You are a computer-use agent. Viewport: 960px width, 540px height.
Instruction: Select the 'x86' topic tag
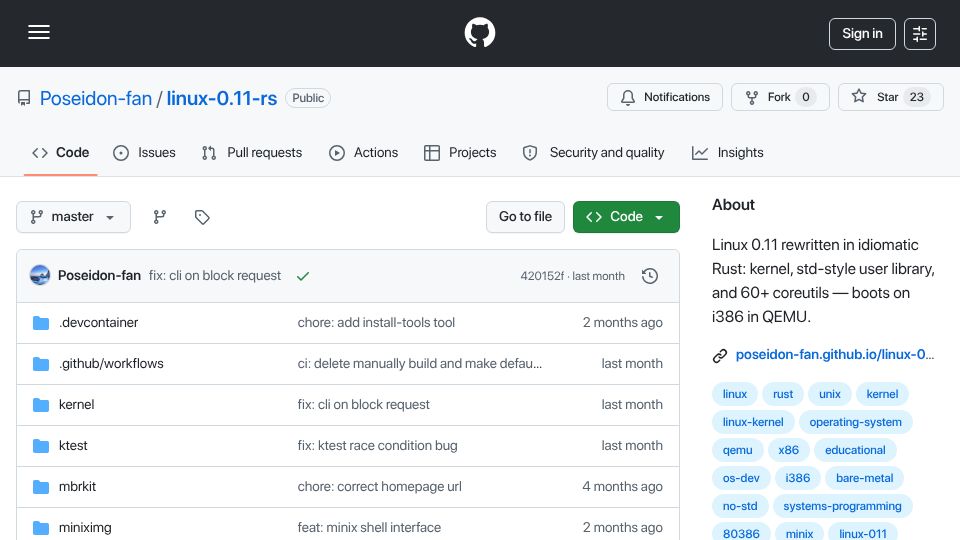click(x=789, y=450)
